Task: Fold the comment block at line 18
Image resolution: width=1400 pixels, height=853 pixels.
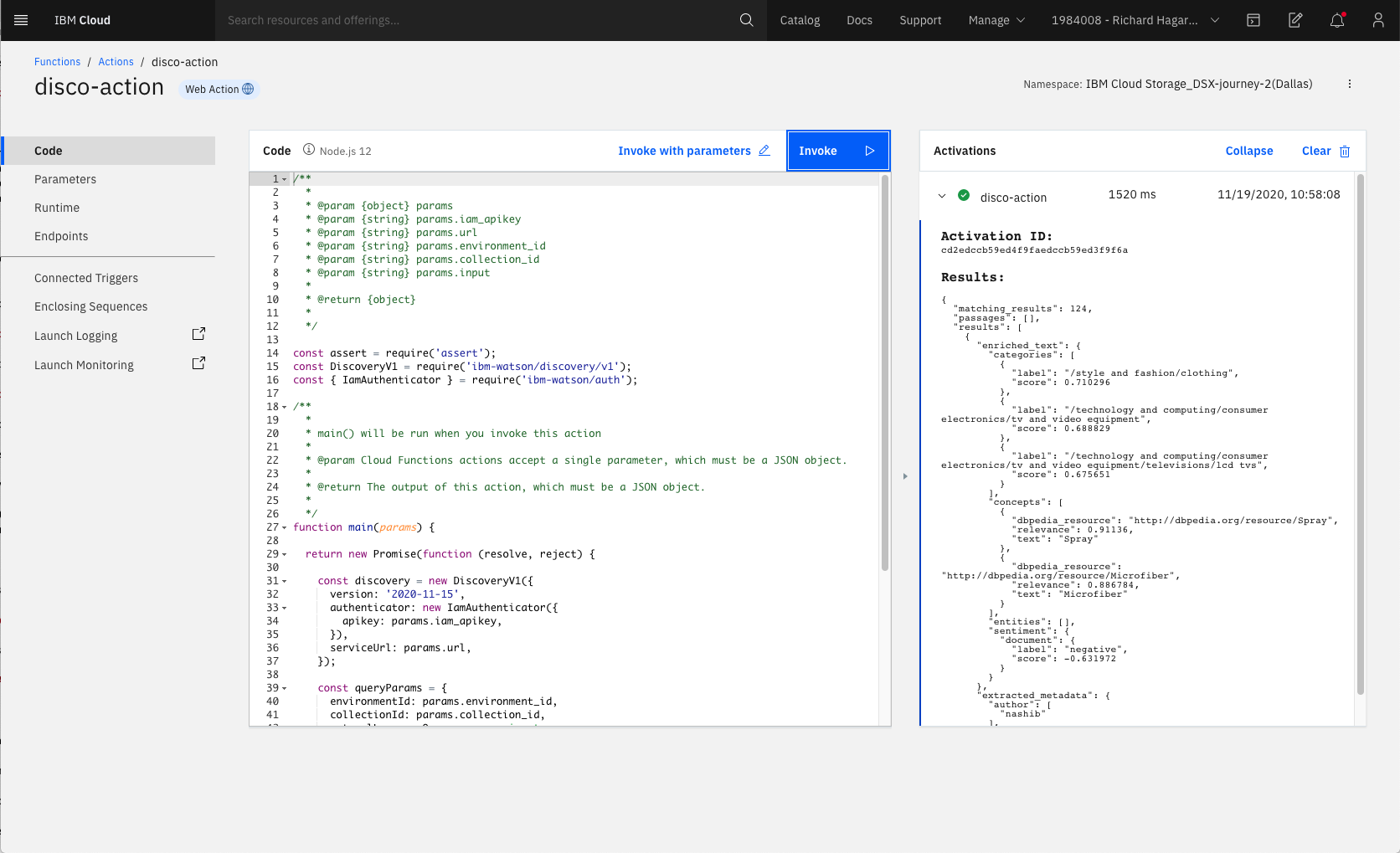Action: click(x=285, y=407)
